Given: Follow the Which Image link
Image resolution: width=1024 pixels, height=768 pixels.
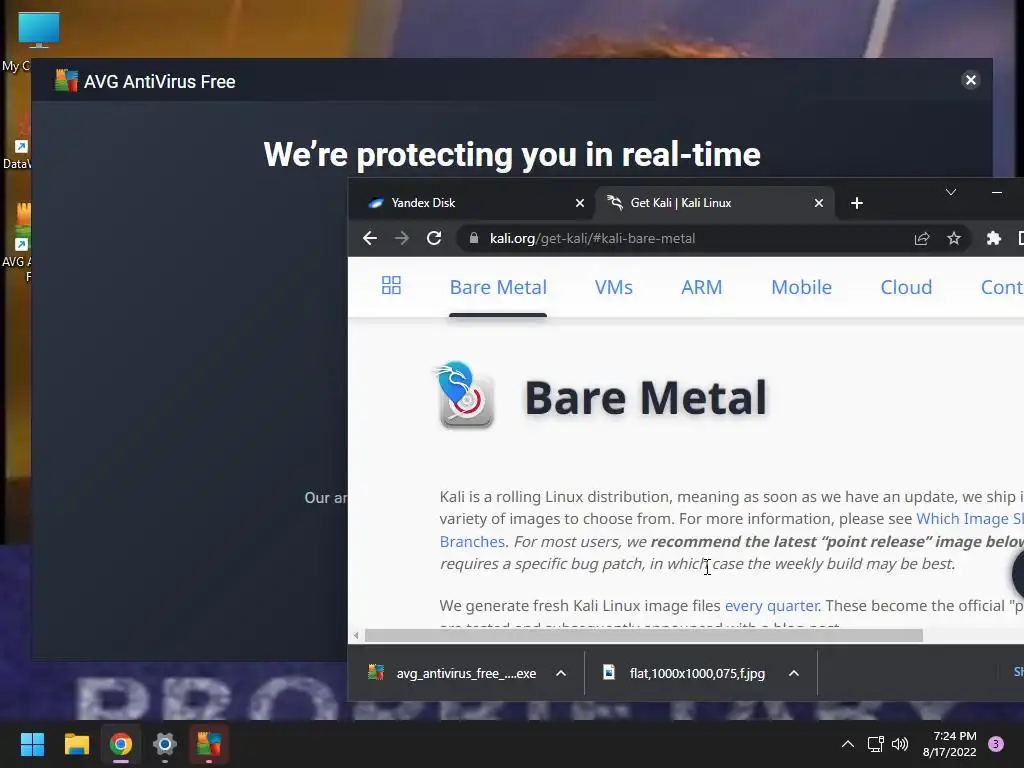Looking at the screenshot, I should coord(970,519).
